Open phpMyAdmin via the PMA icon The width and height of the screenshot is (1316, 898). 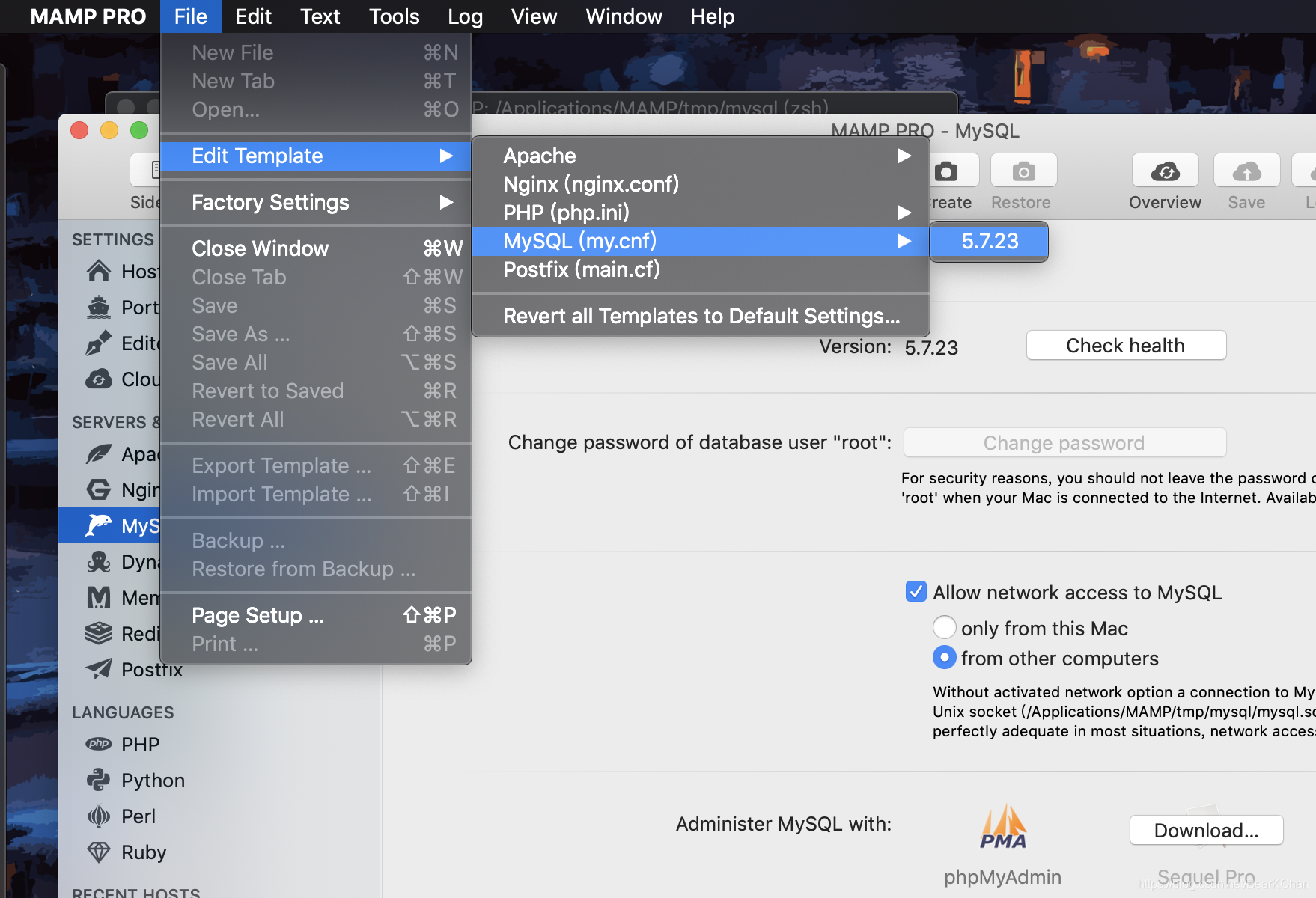(1003, 827)
